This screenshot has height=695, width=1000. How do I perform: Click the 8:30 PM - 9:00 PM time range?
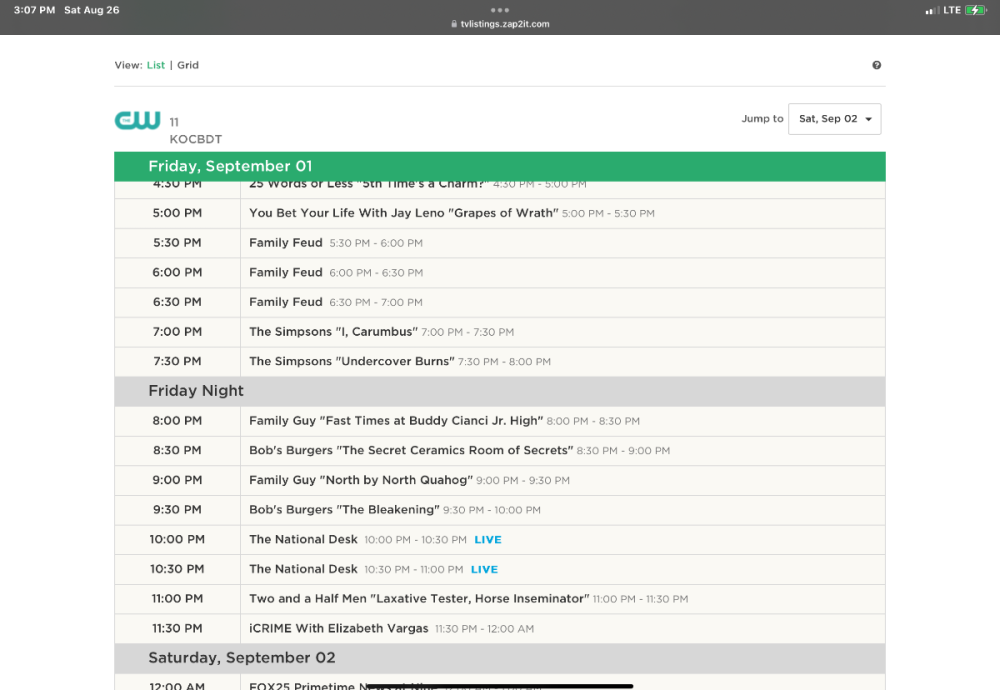click(x=623, y=451)
